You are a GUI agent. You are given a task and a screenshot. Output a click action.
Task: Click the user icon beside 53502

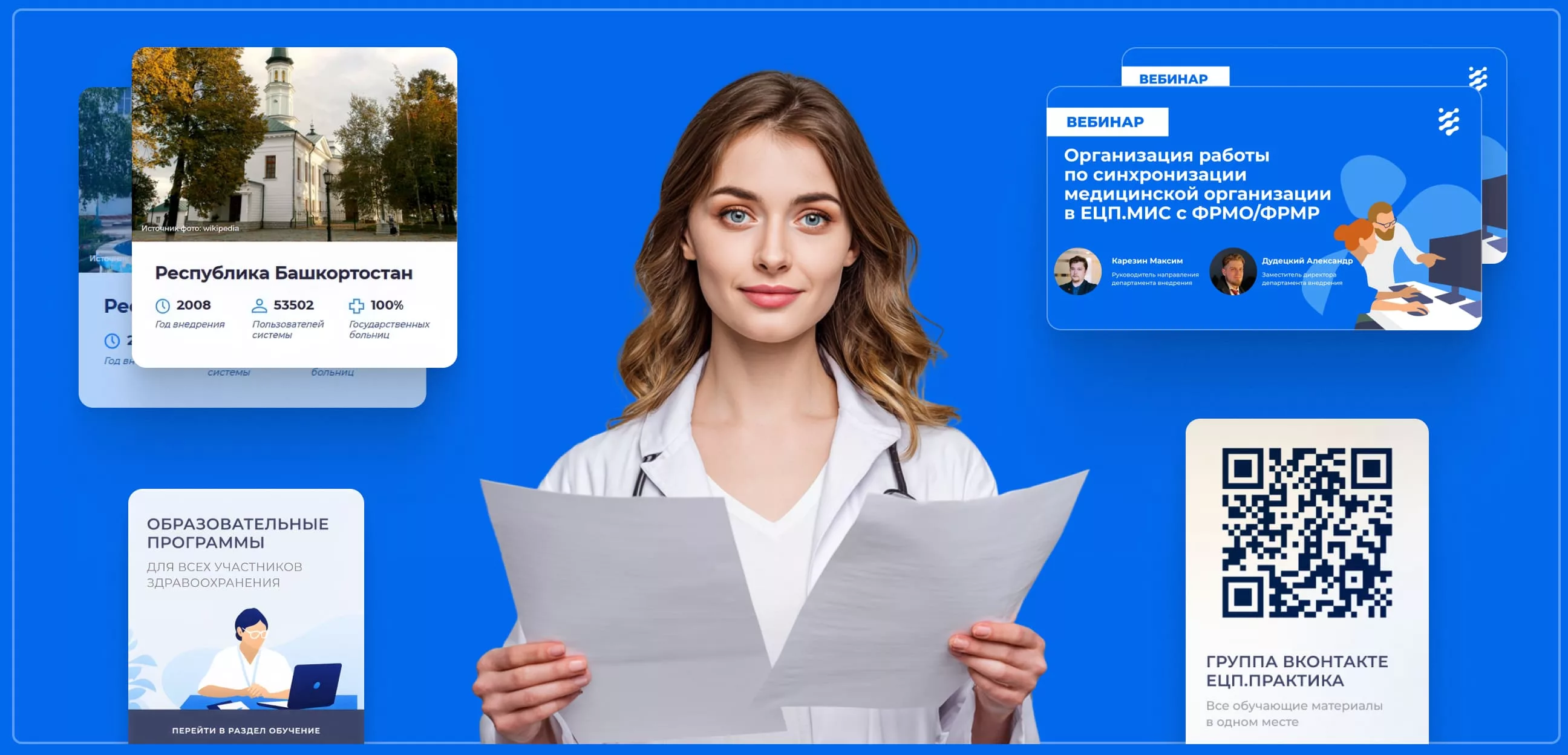[x=260, y=306]
